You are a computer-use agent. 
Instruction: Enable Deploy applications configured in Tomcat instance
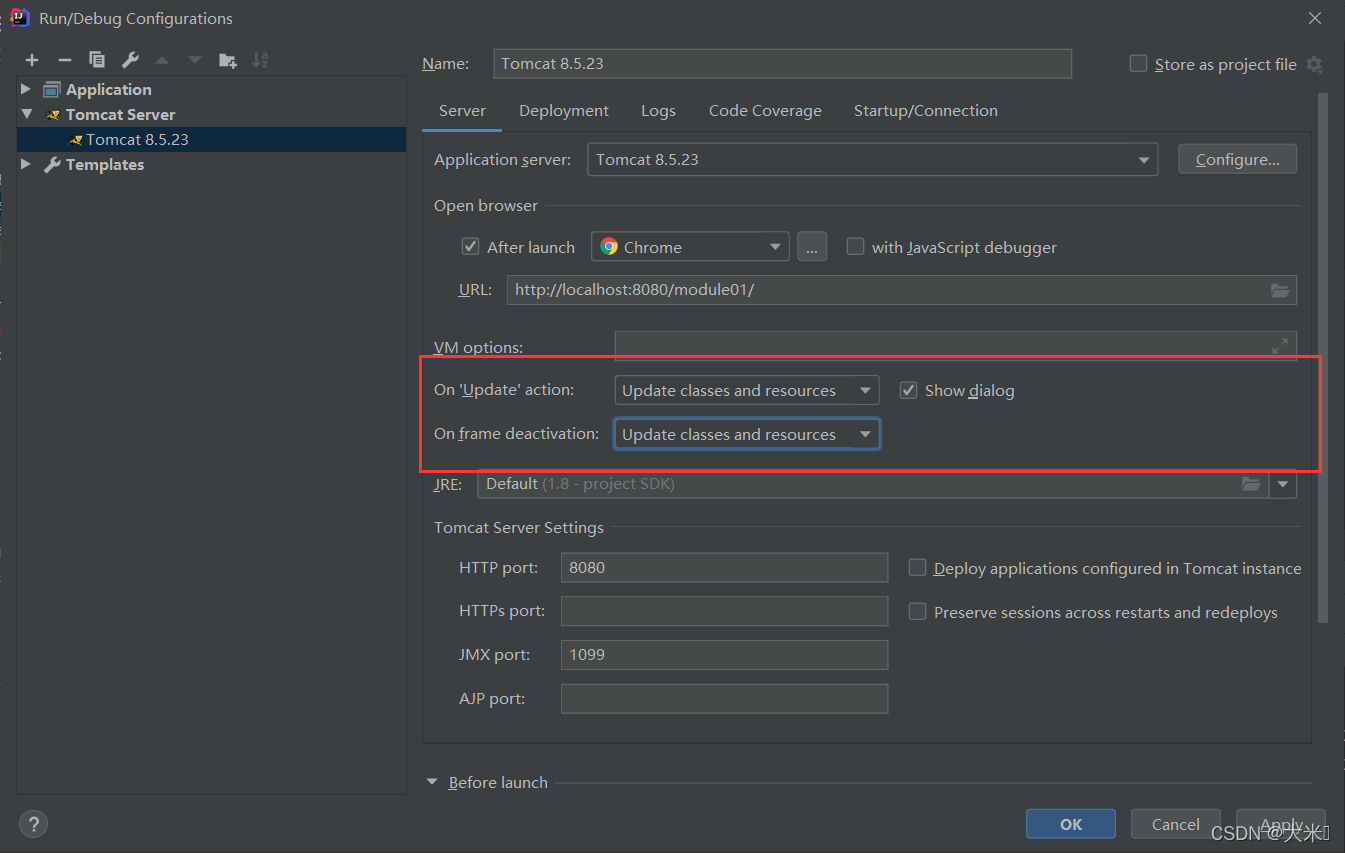pyautogui.click(x=917, y=567)
